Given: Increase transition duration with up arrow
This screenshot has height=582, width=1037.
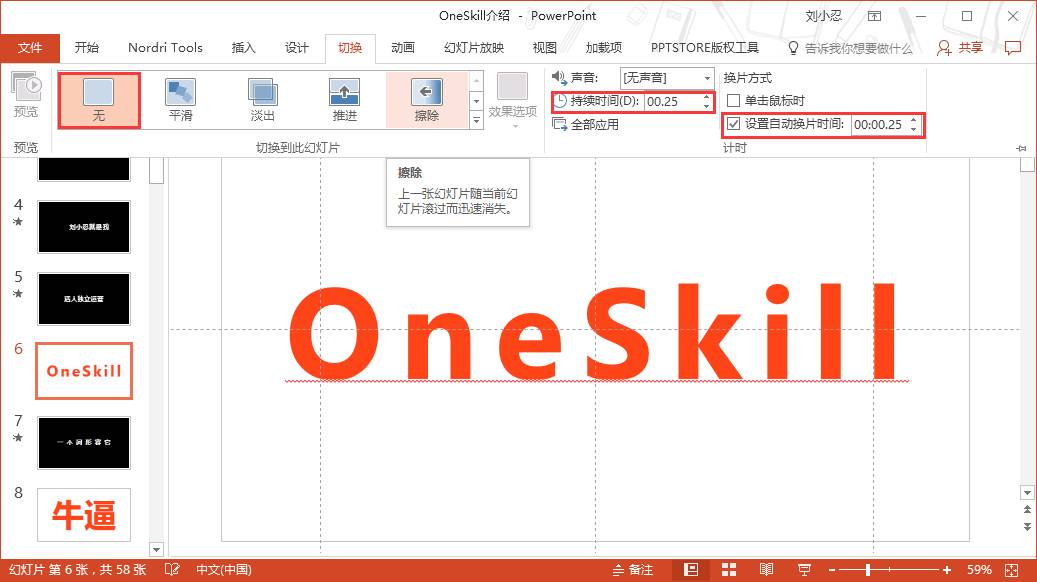Looking at the screenshot, I should pos(706,97).
